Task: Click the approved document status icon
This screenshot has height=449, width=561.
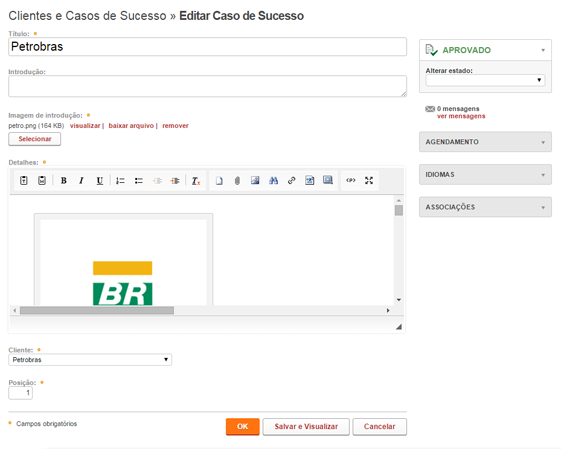Action: click(x=431, y=50)
